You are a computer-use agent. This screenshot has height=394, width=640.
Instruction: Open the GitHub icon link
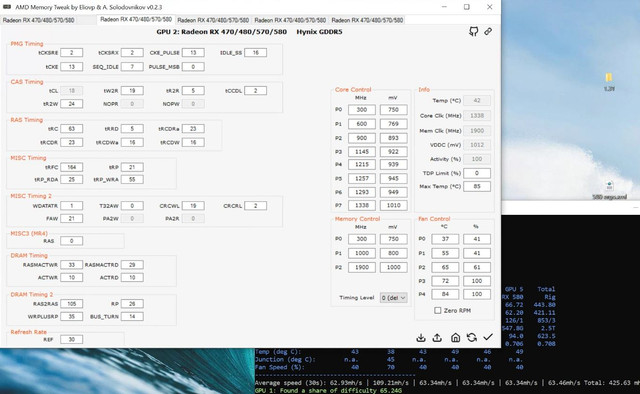(473, 31)
